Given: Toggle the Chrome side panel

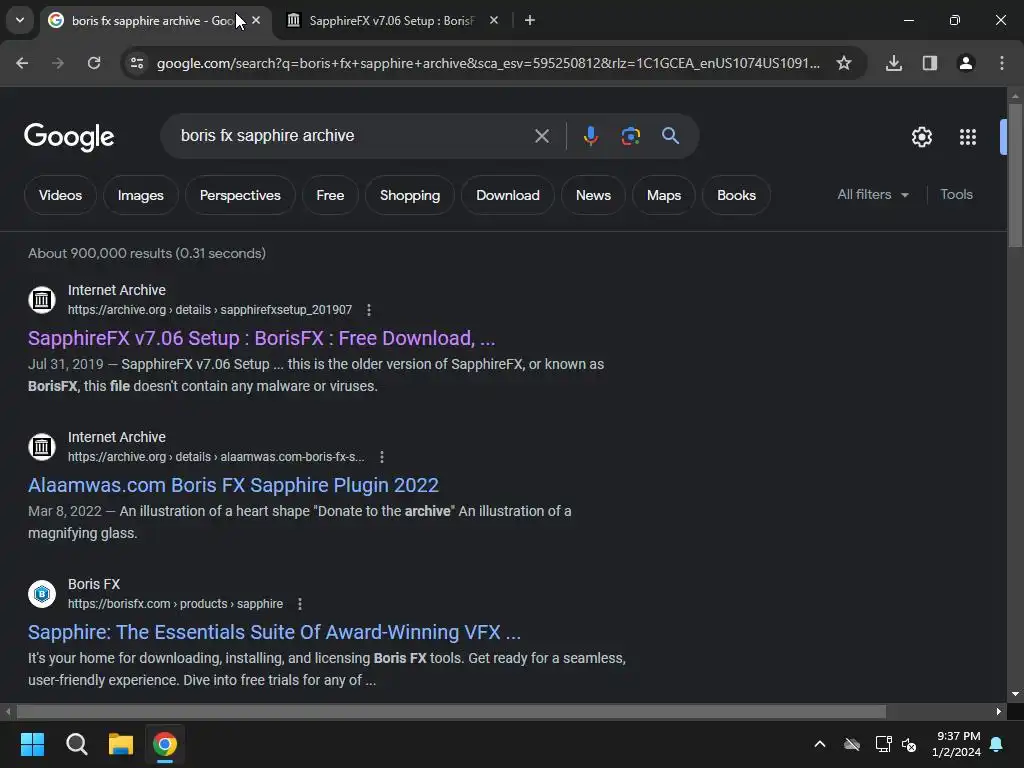Looking at the screenshot, I should (x=929, y=63).
